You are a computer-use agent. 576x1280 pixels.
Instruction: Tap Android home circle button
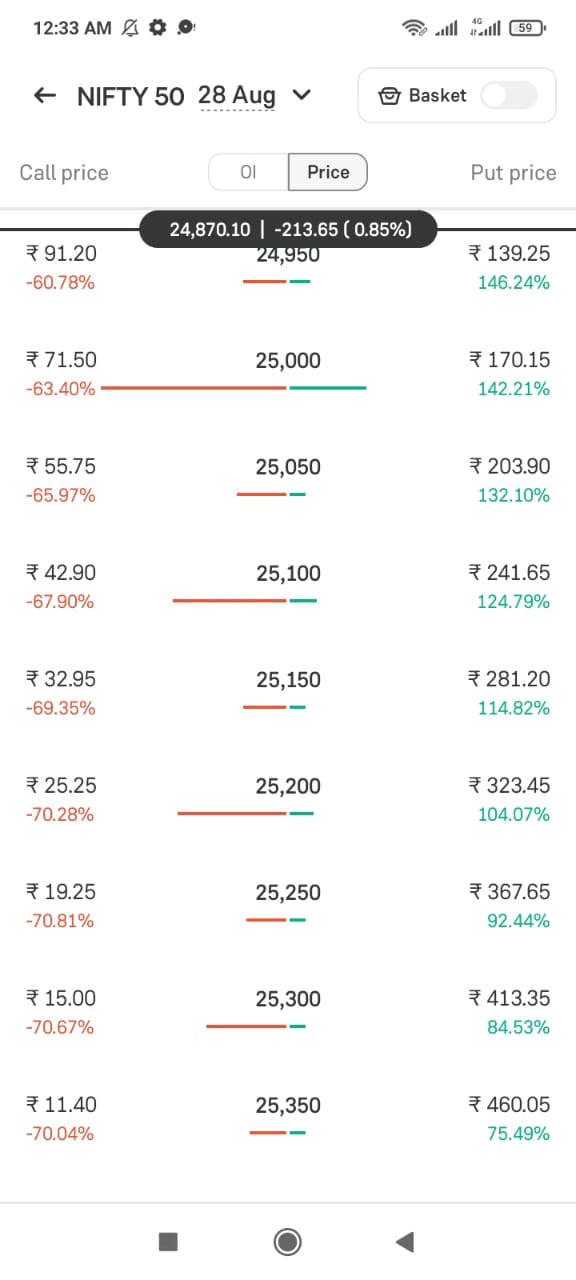pos(288,1242)
